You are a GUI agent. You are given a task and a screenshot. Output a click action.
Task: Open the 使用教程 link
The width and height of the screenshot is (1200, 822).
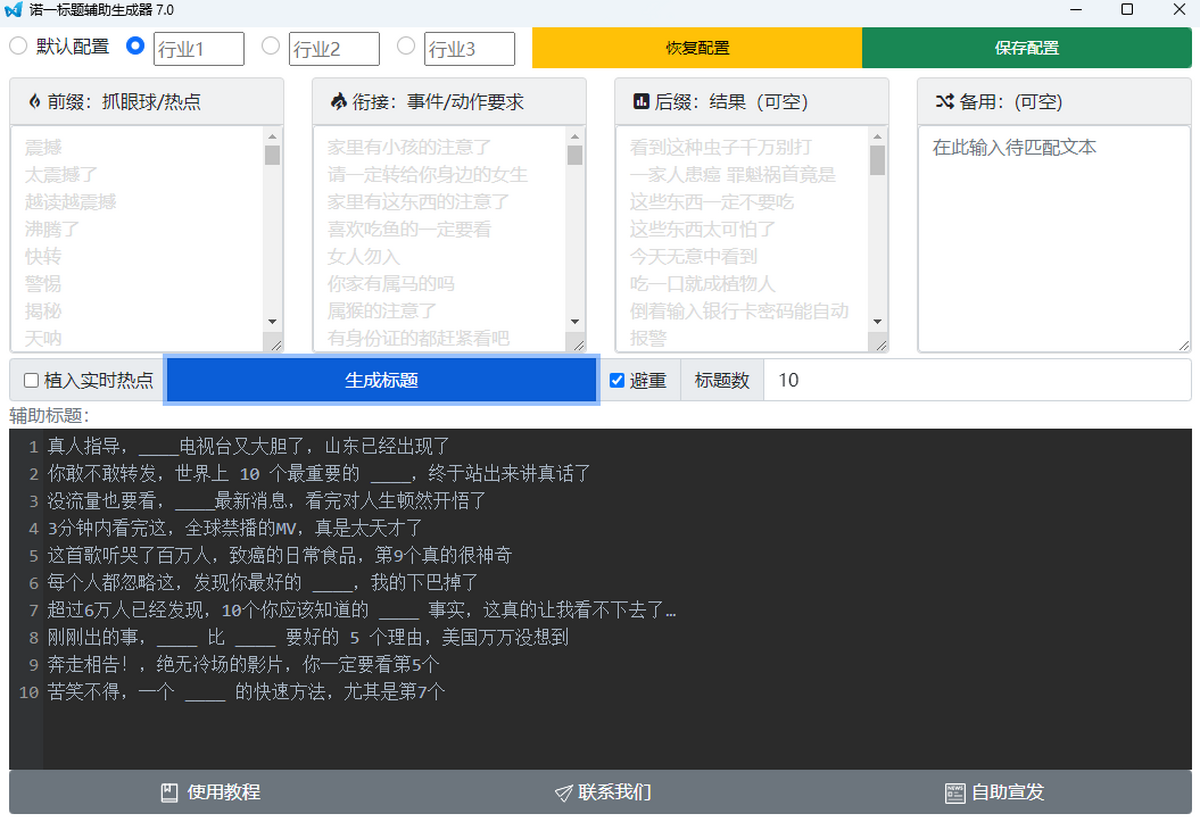pos(211,792)
